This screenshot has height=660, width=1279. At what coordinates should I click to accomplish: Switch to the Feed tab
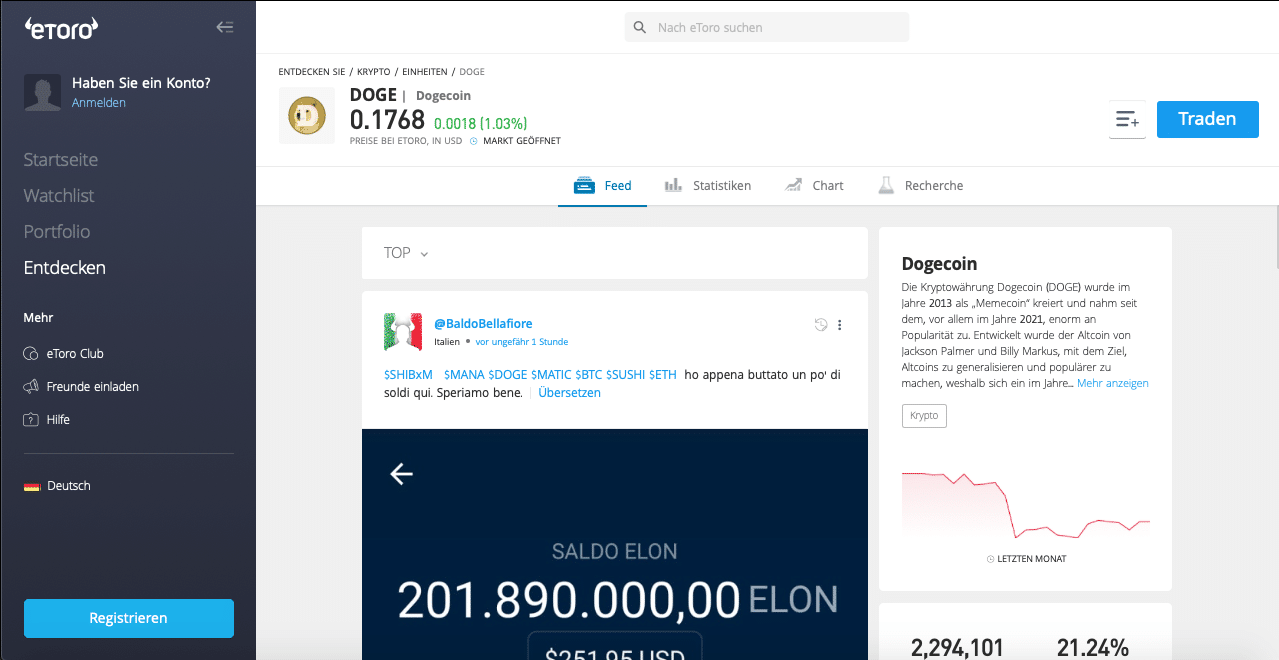602,186
